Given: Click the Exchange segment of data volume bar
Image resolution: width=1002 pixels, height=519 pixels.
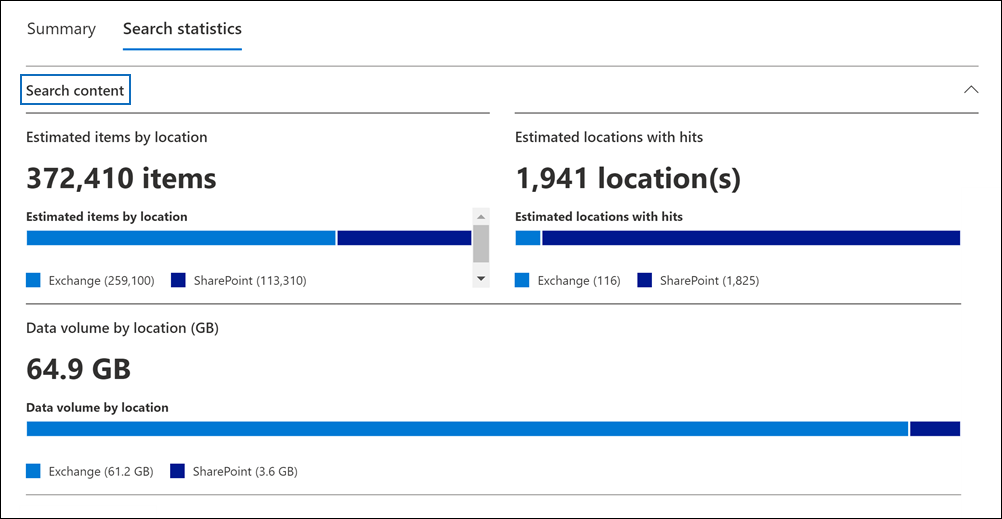Looking at the screenshot, I should click(x=467, y=429).
